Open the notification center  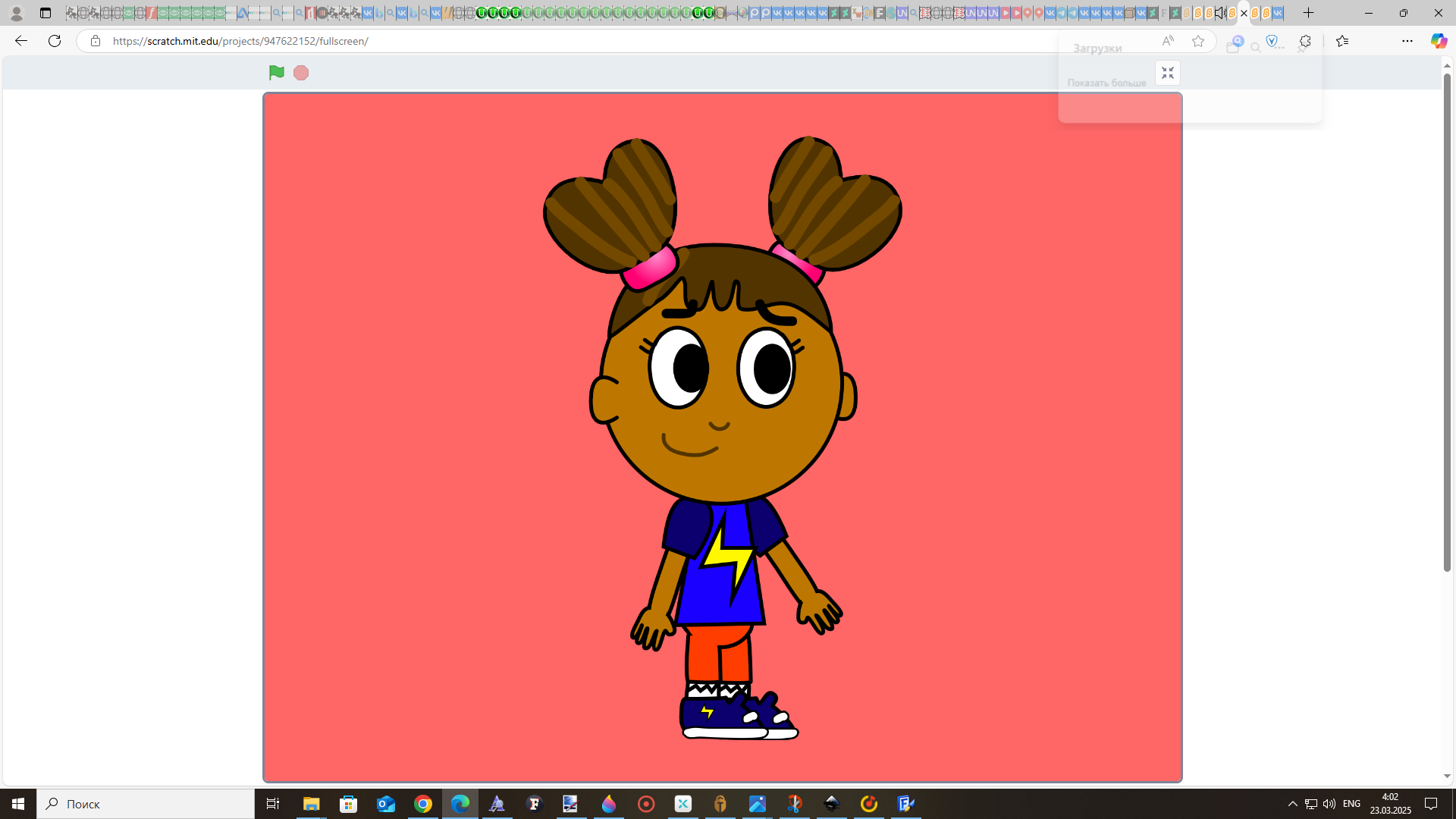pos(1431,804)
